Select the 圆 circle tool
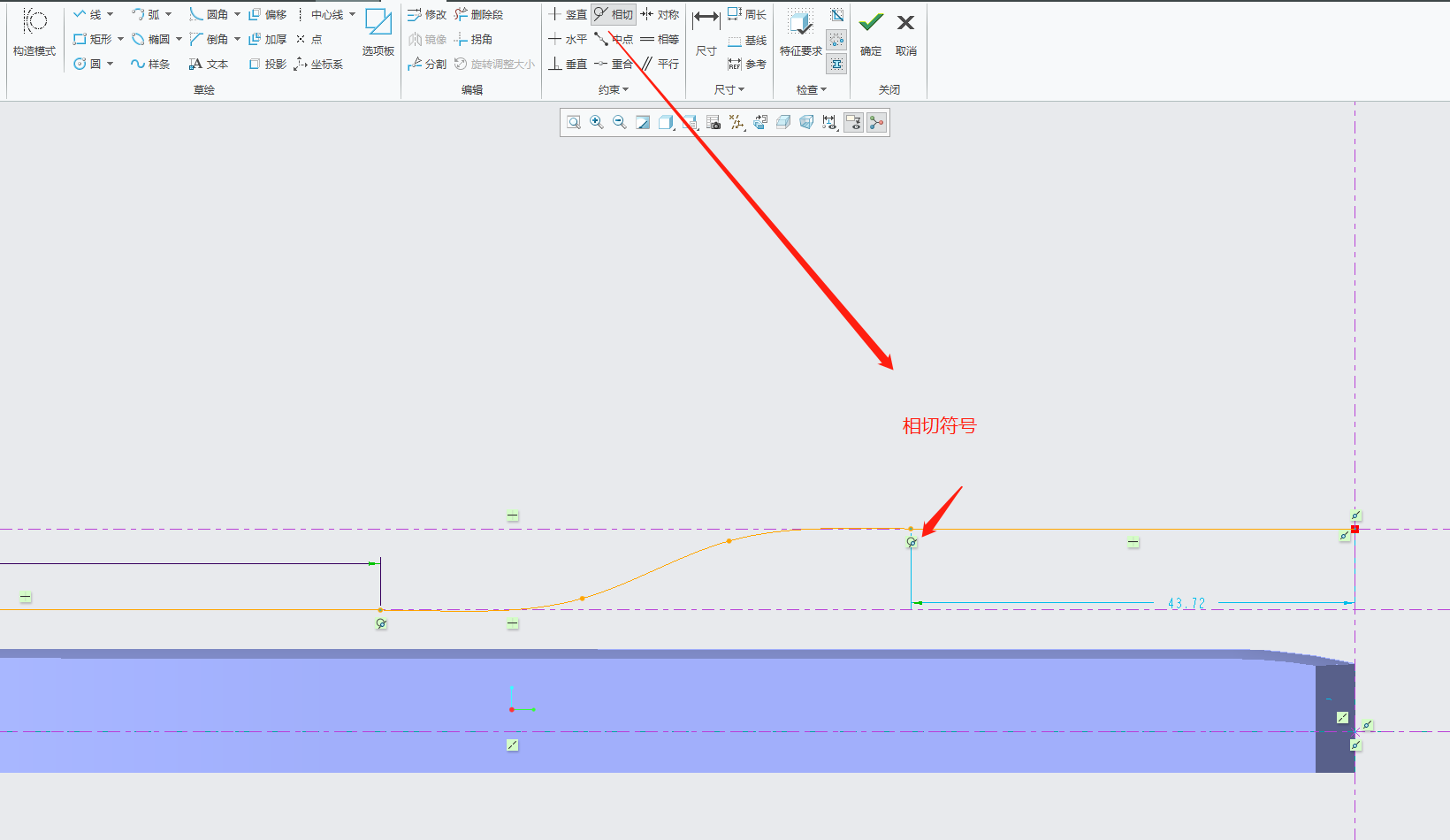1450x840 pixels. point(87,64)
